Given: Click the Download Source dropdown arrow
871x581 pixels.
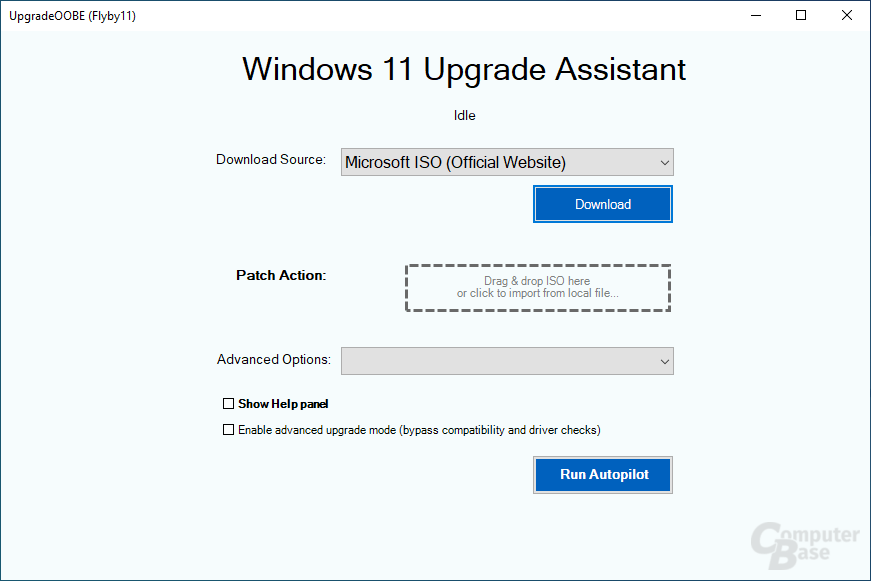Looking at the screenshot, I should coord(664,162).
